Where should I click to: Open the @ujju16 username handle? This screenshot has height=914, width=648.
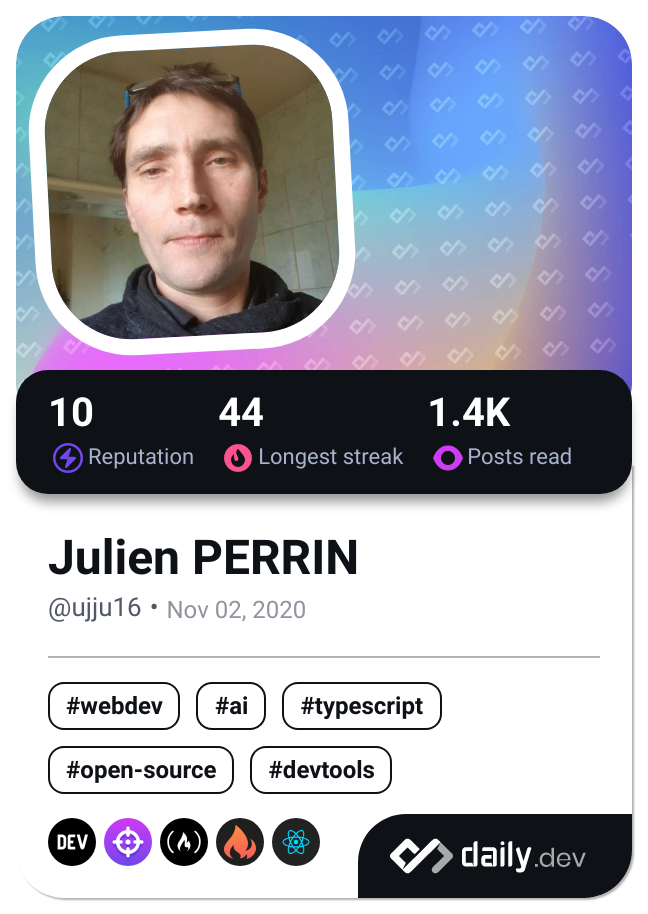(x=94, y=609)
